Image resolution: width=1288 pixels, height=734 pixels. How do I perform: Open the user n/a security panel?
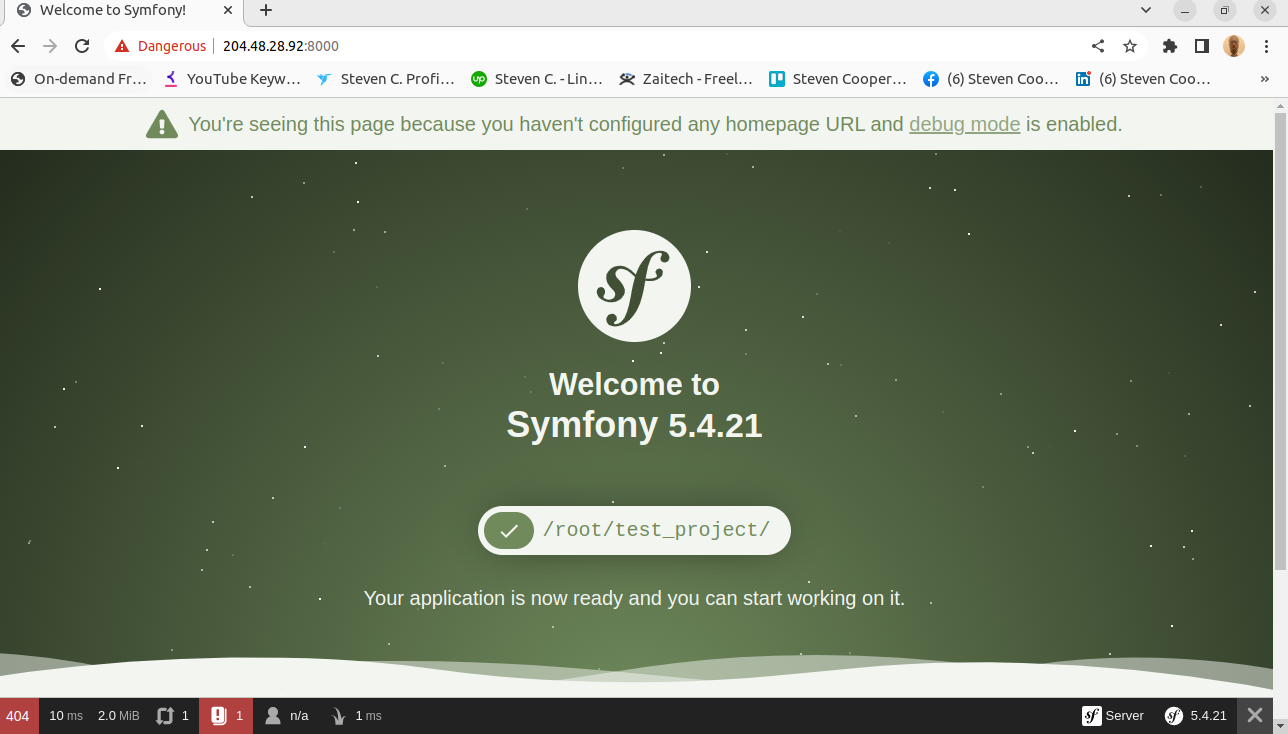pyautogui.click(x=287, y=716)
